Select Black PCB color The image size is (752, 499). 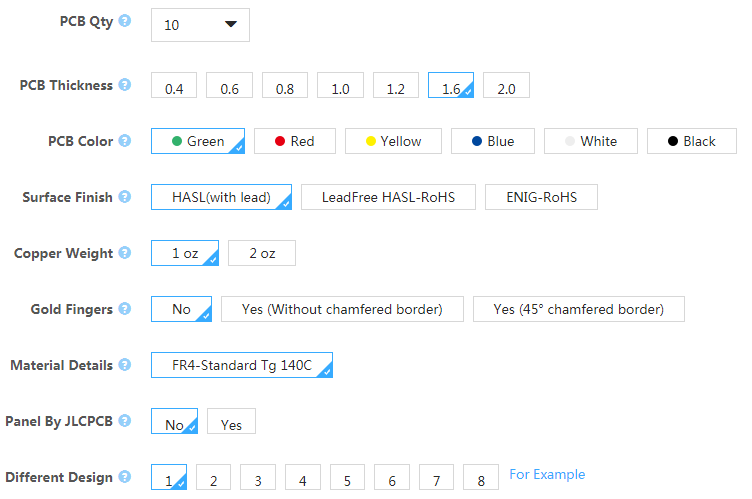tap(692, 141)
